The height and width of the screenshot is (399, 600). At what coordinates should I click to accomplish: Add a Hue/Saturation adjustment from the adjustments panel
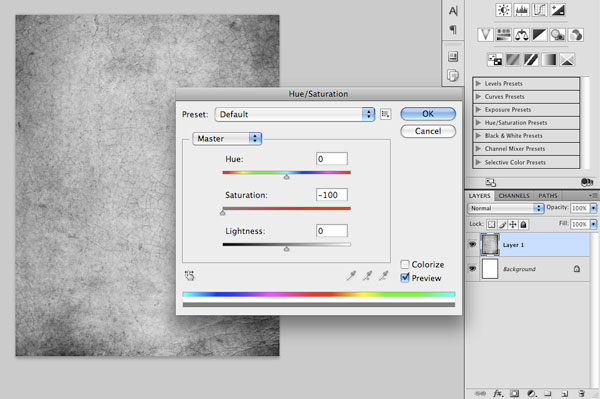504,35
